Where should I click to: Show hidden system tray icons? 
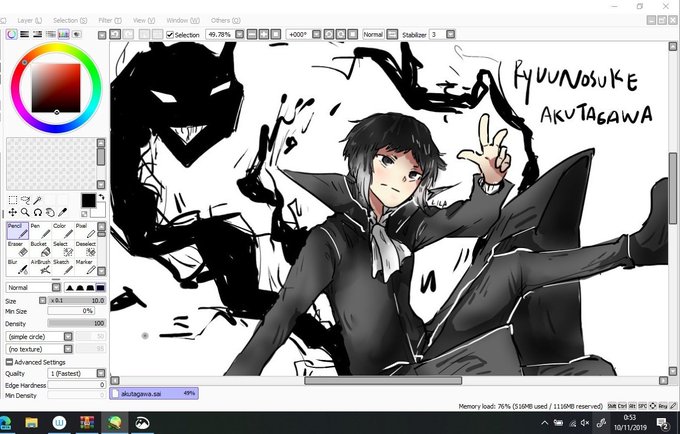(545, 423)
